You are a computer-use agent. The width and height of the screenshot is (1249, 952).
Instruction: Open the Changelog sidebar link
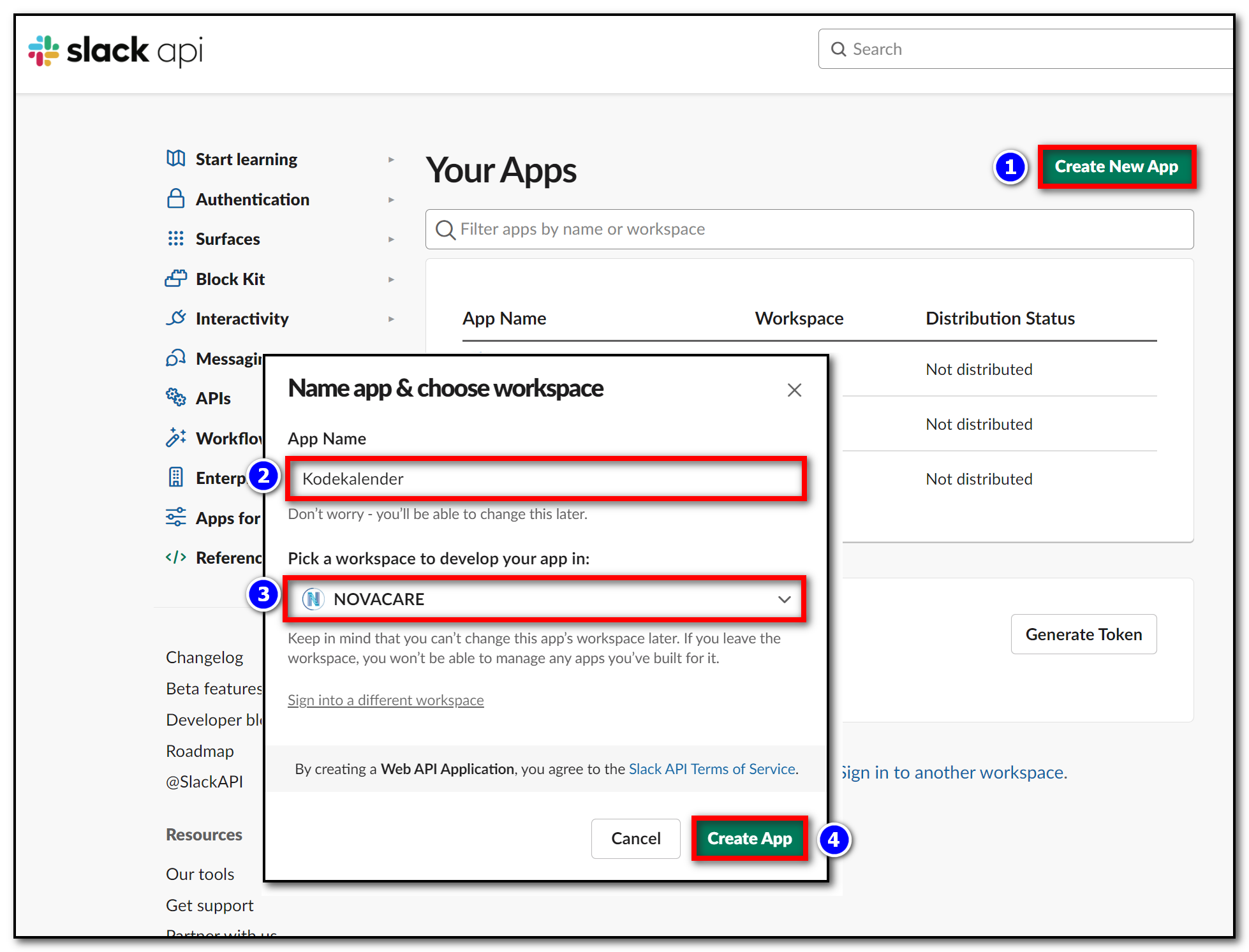[204, 657]
